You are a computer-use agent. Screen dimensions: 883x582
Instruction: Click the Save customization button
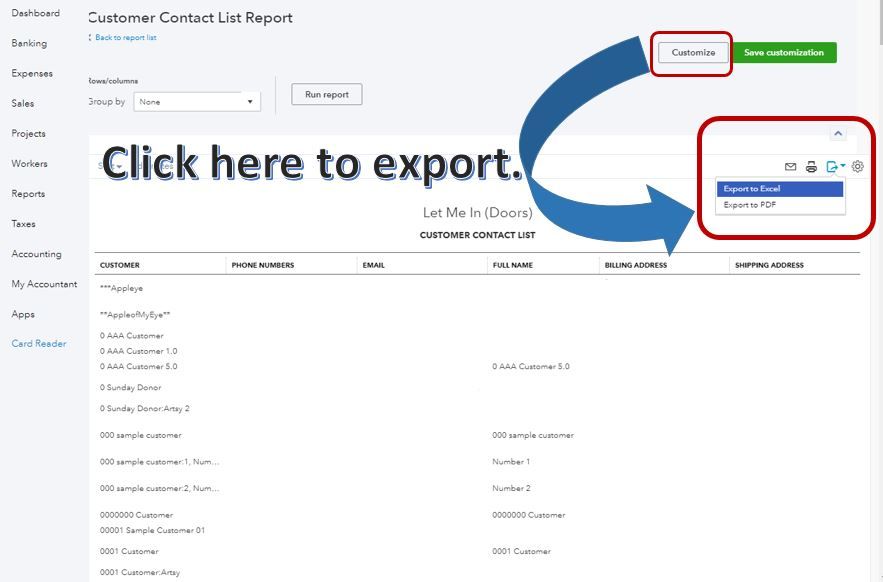pos(783,52)
